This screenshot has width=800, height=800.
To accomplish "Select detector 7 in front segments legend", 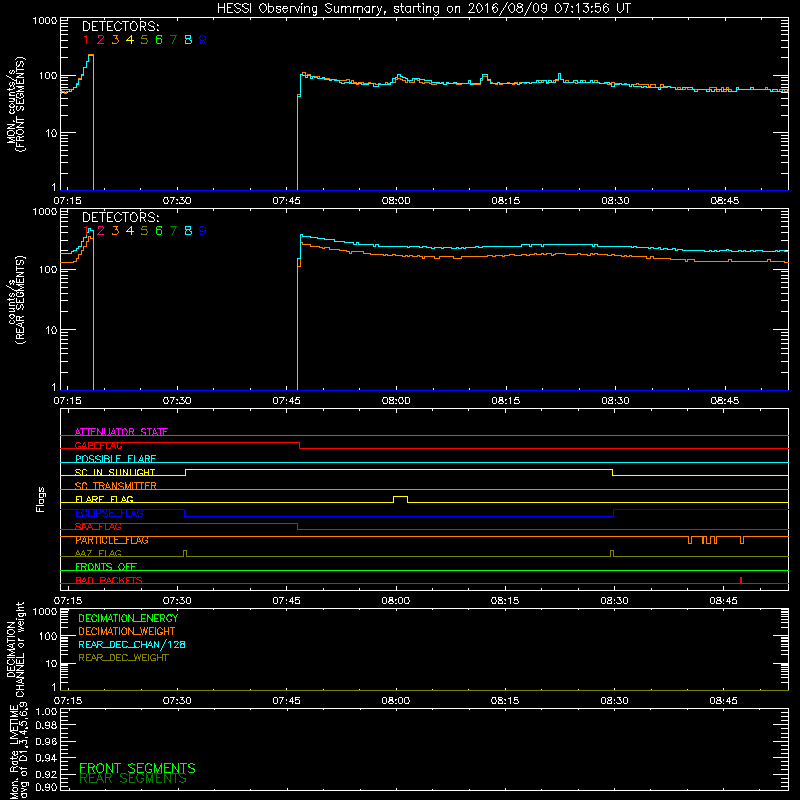I will pos(173,40).
